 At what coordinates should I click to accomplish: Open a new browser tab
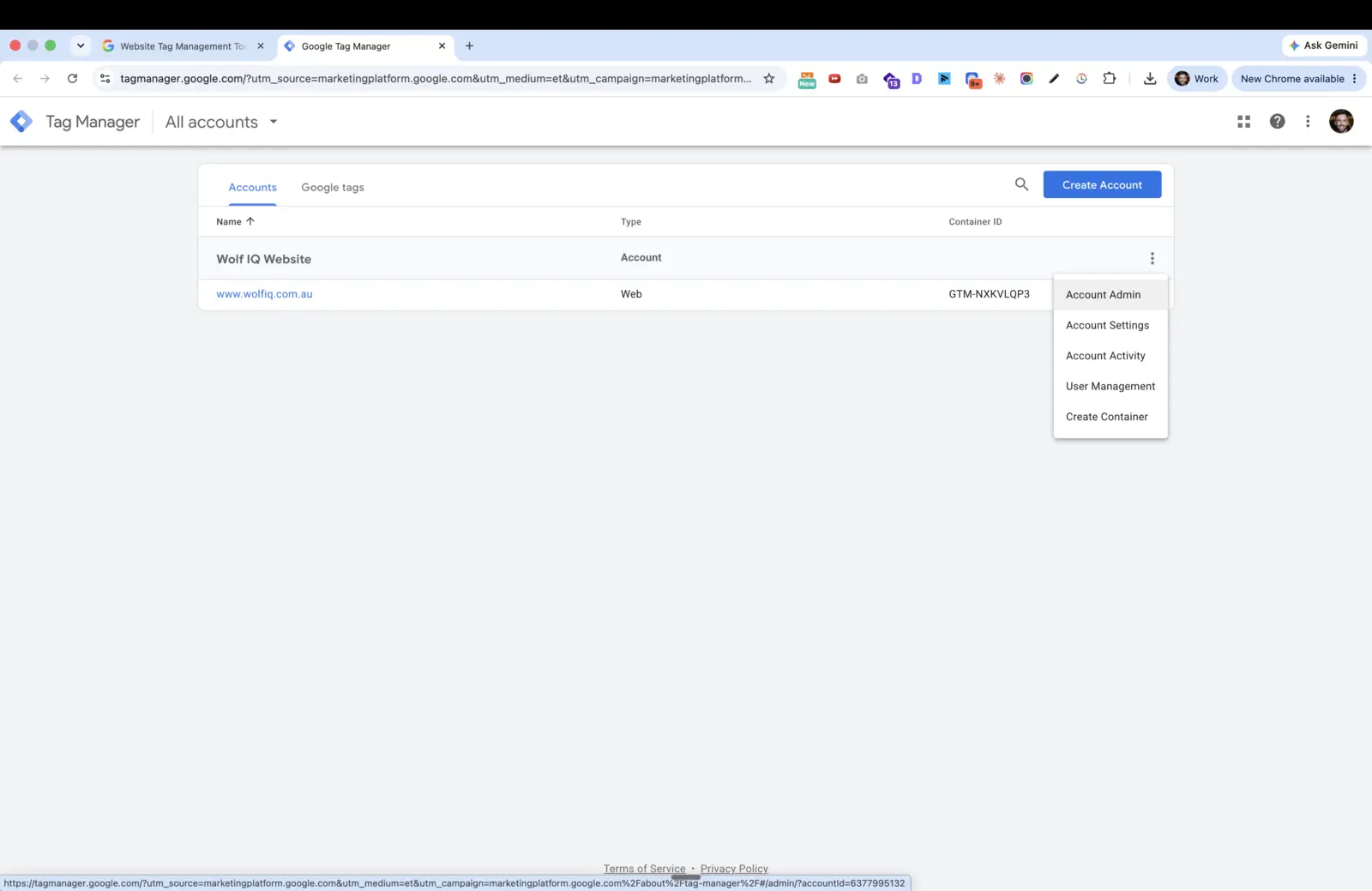pyautogui.click(x=469, y=46)
